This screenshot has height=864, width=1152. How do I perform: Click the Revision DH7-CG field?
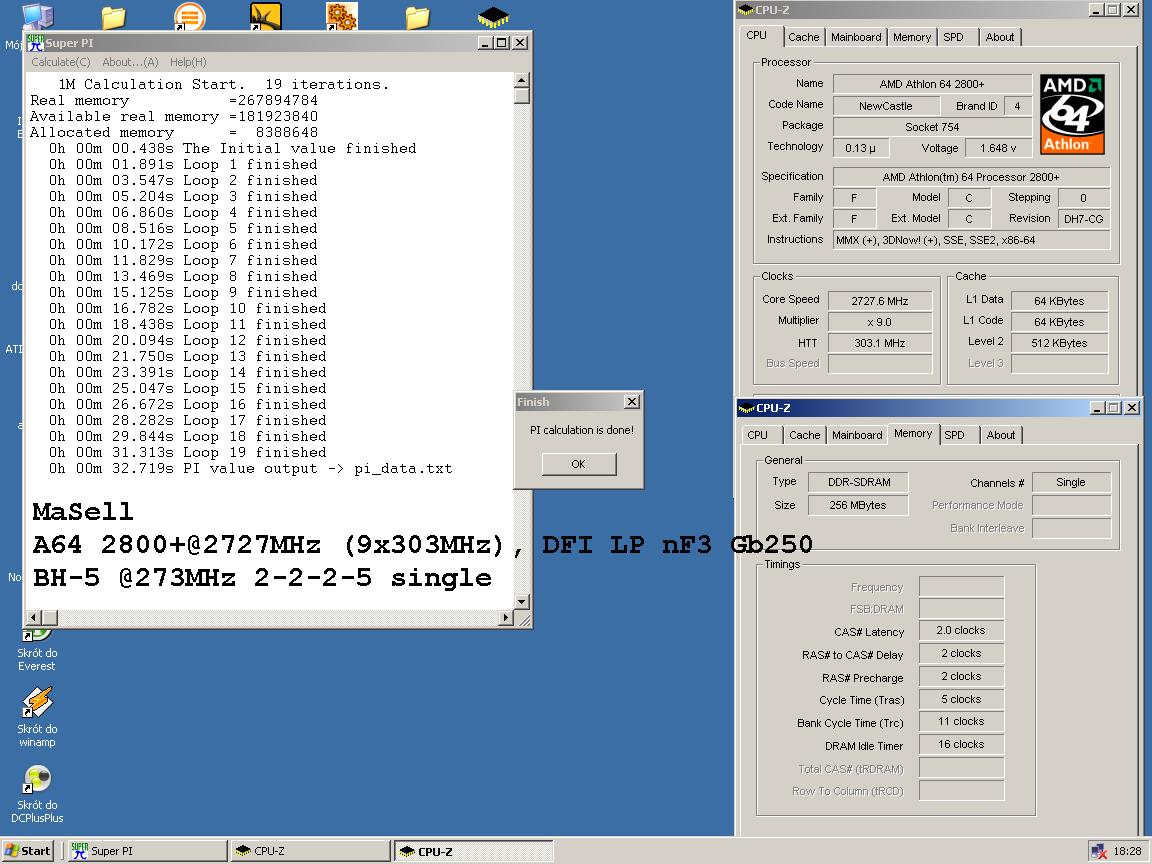1083,219
